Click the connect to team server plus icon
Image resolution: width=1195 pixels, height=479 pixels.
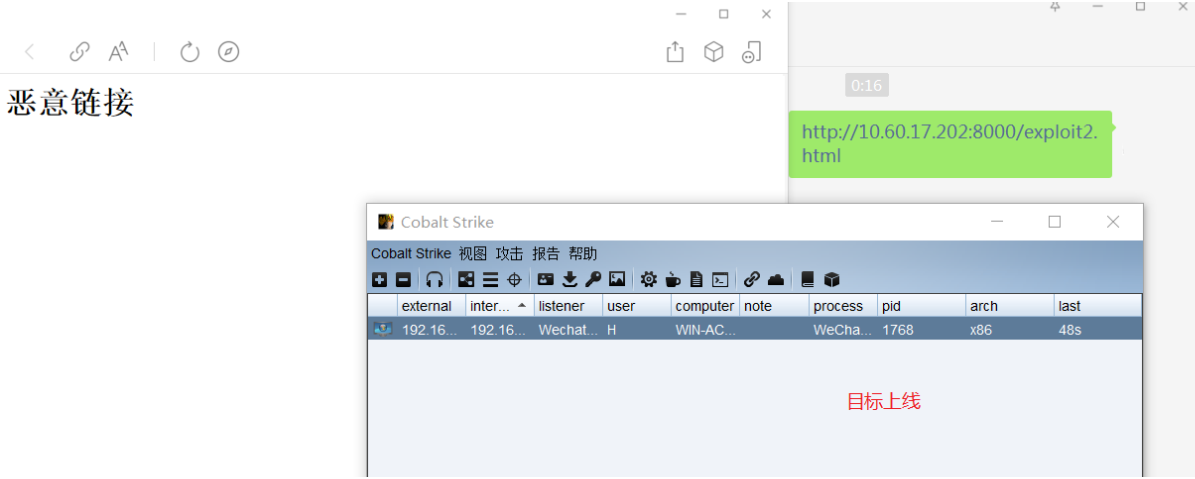tap(380, 279)
